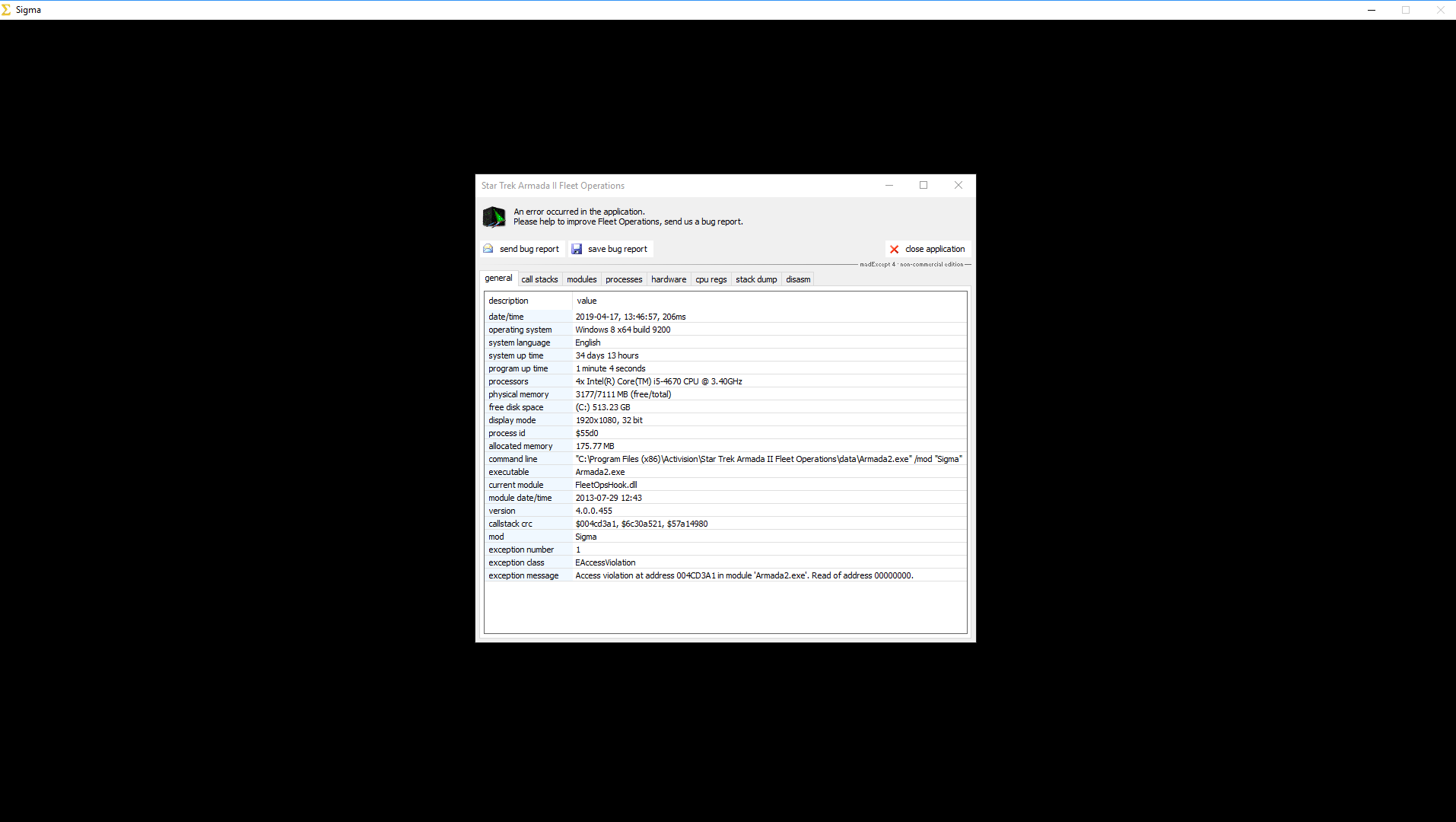Click the send bug report envelope icon

point(488,249)
